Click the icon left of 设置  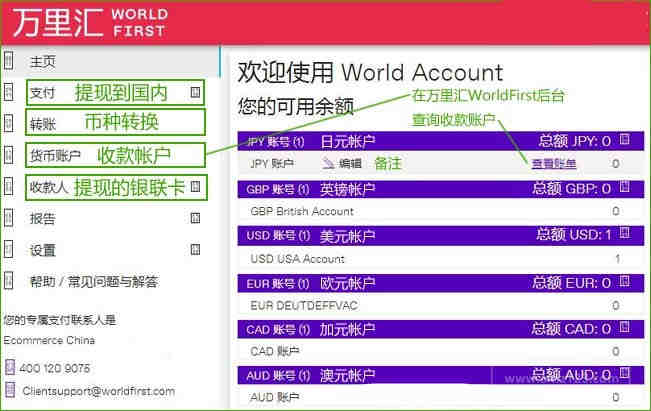click(9, 249)
